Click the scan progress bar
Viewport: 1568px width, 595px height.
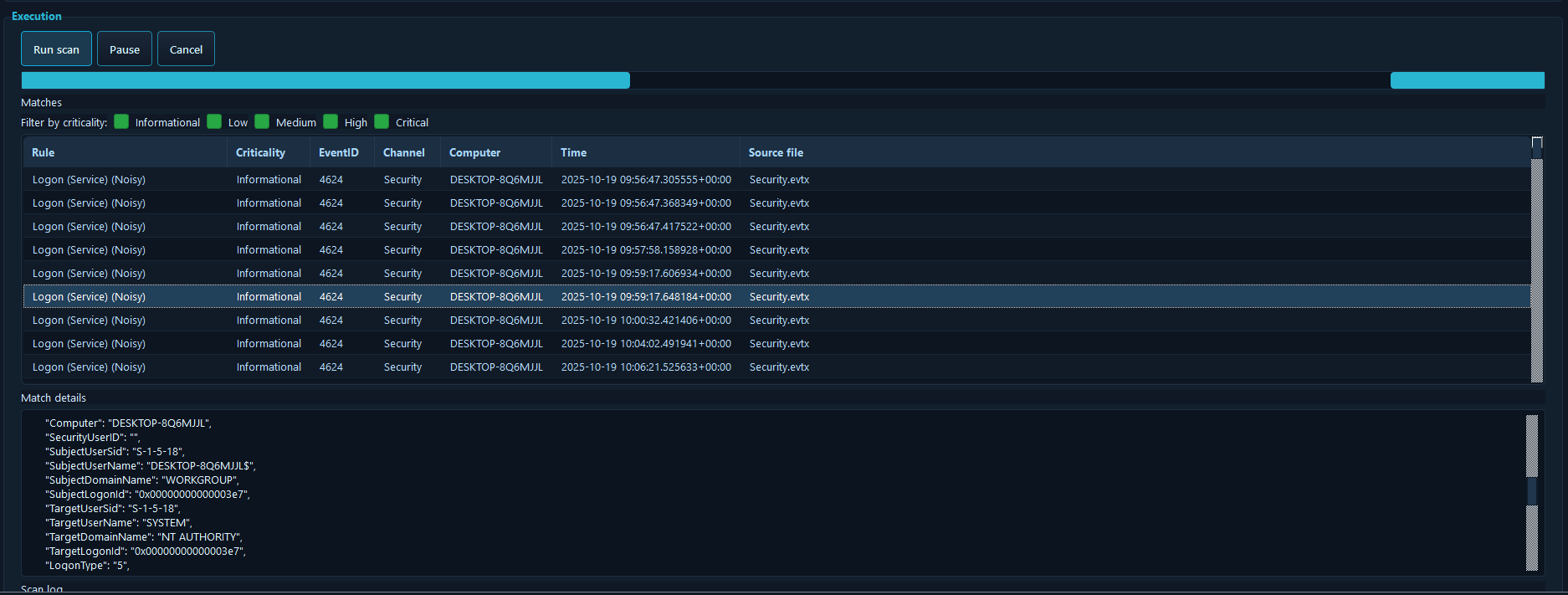pos(782,80)
